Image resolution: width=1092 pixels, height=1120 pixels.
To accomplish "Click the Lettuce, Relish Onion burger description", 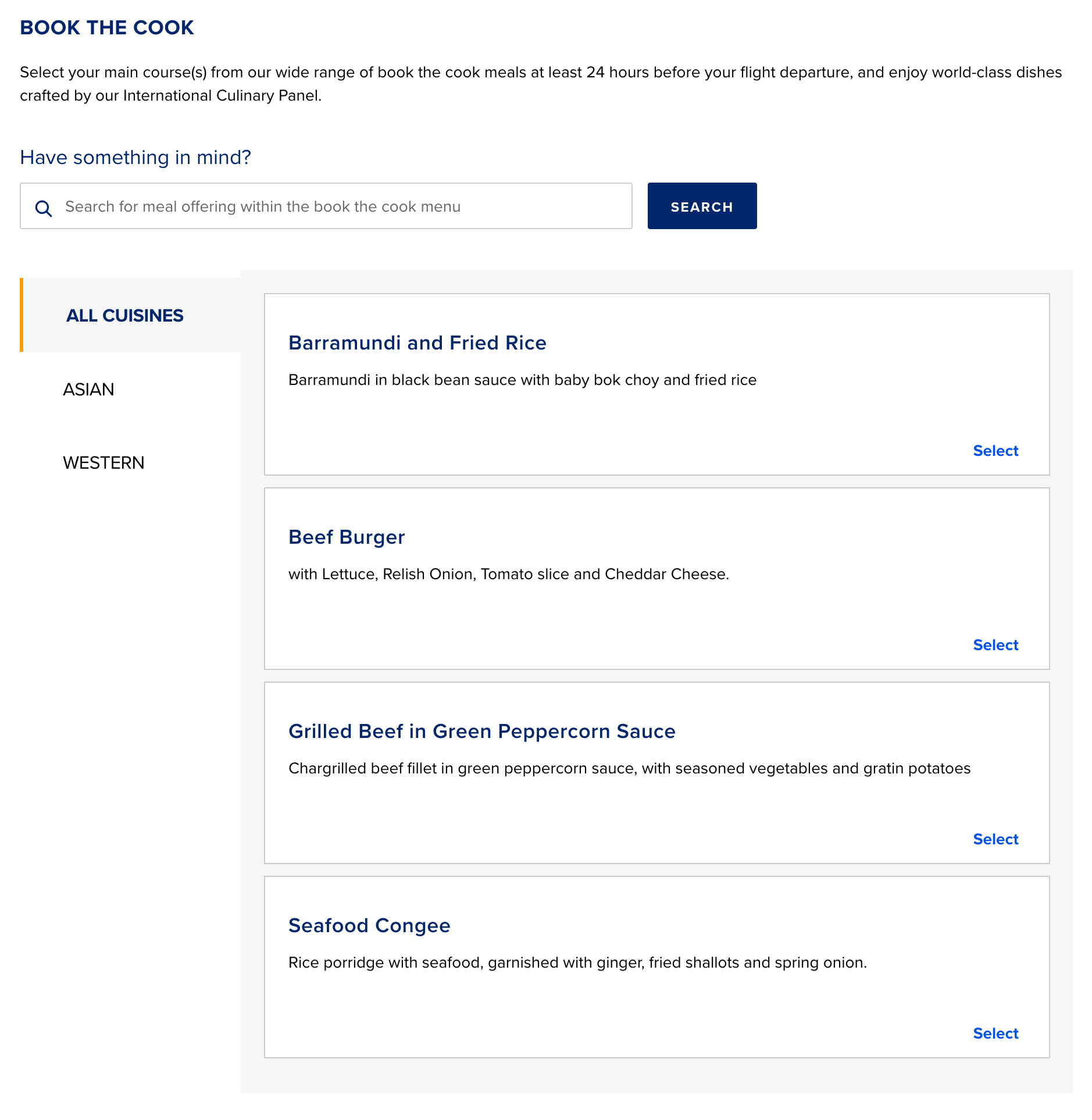I will point(509,574).
